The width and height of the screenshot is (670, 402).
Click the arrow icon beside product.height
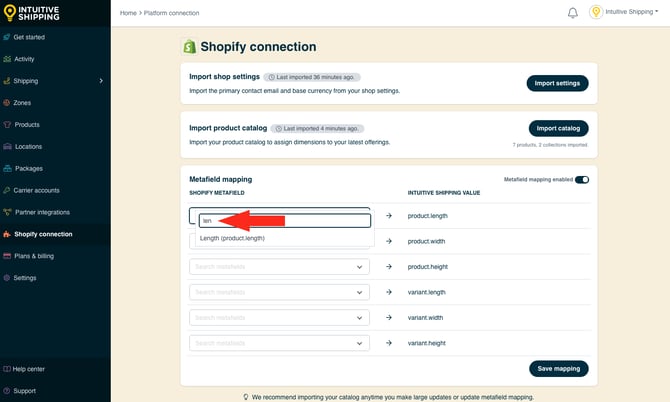point(389,267)
